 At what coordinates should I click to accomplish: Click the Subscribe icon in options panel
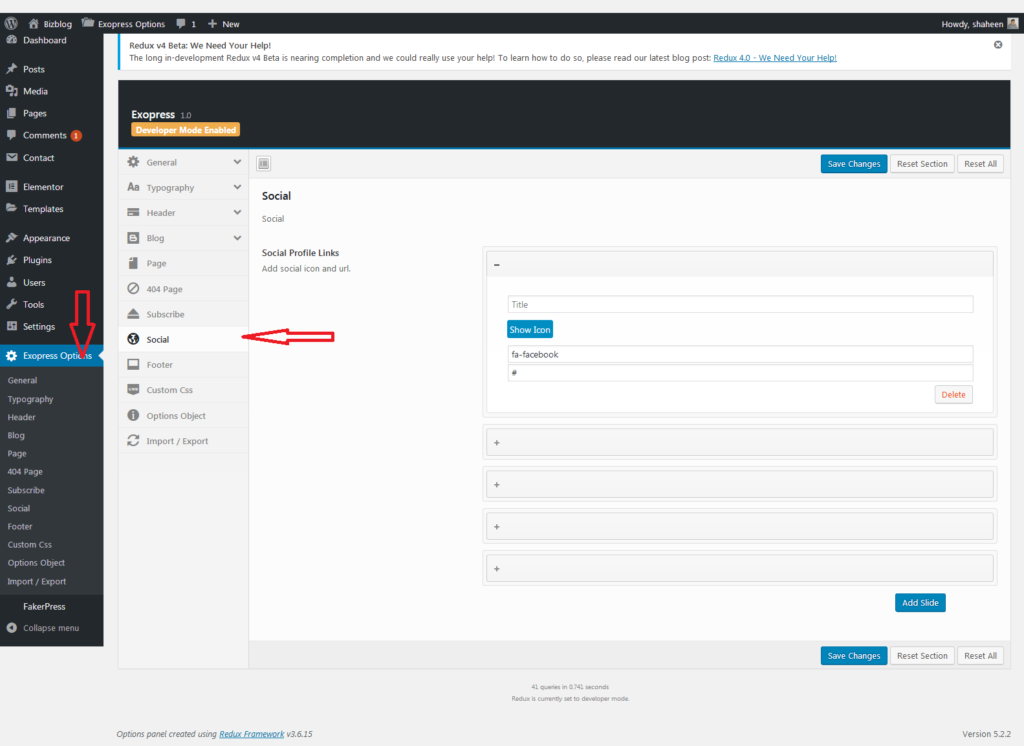tap(133, 314)
